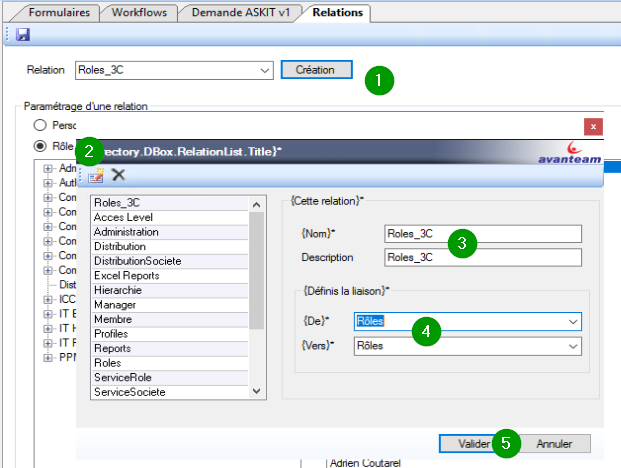Viewport: 621px width, 468px height.
Task: Switch to the Formulaires tab
Action: 57,13
